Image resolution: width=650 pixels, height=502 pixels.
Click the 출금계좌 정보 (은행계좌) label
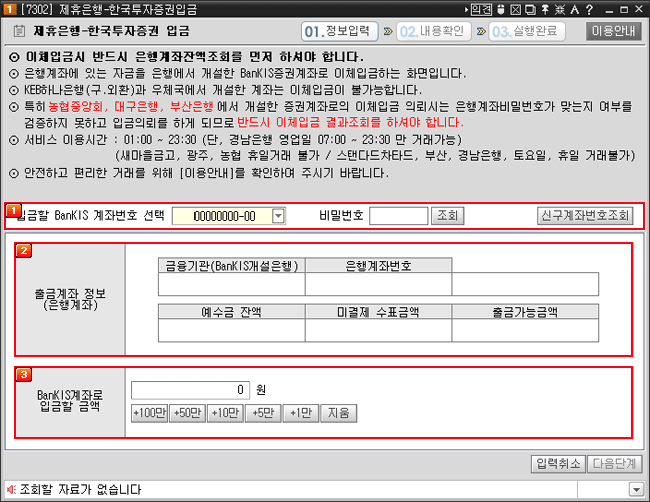(x=70, y=299)
